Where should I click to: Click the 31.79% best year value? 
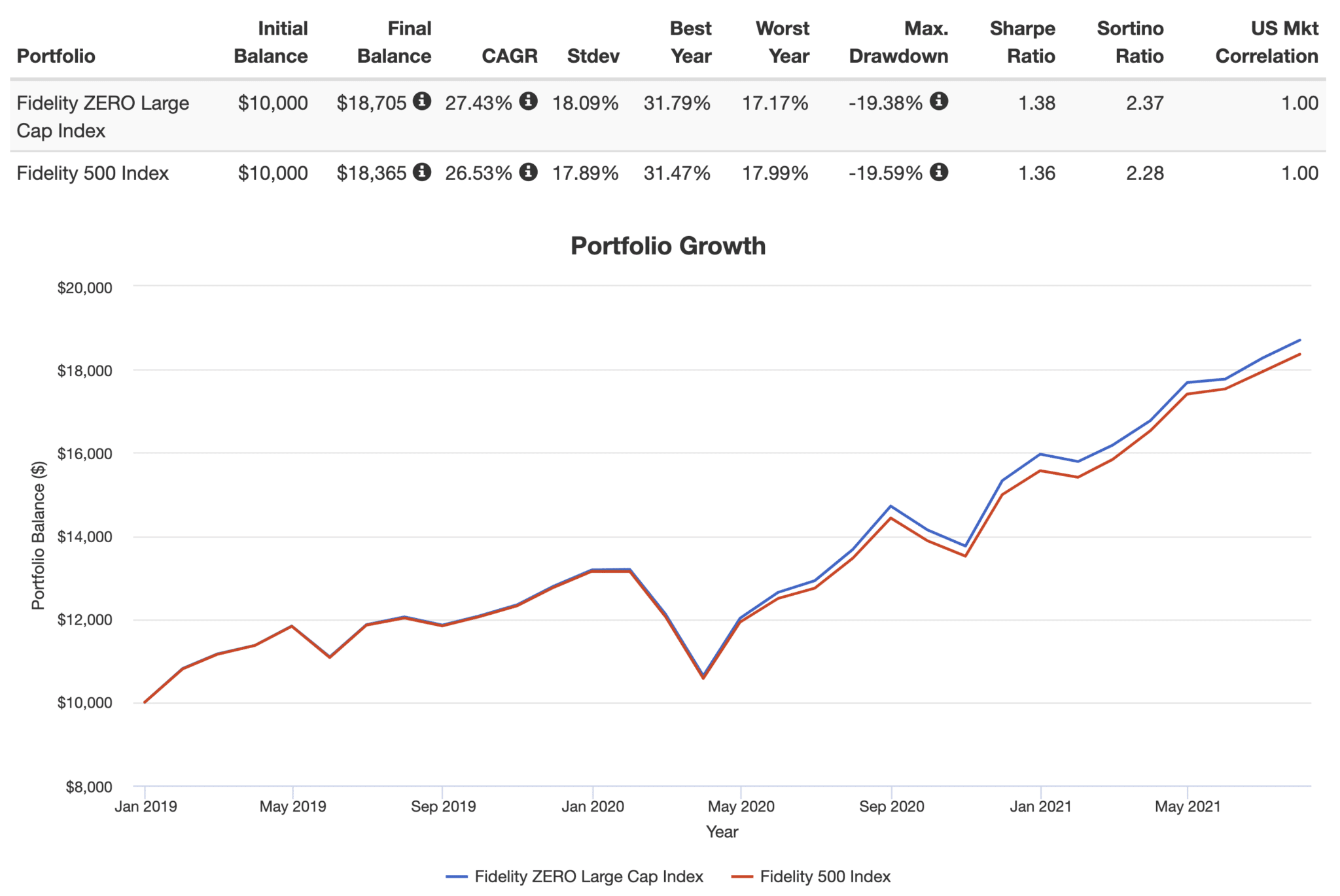point(677,103)
